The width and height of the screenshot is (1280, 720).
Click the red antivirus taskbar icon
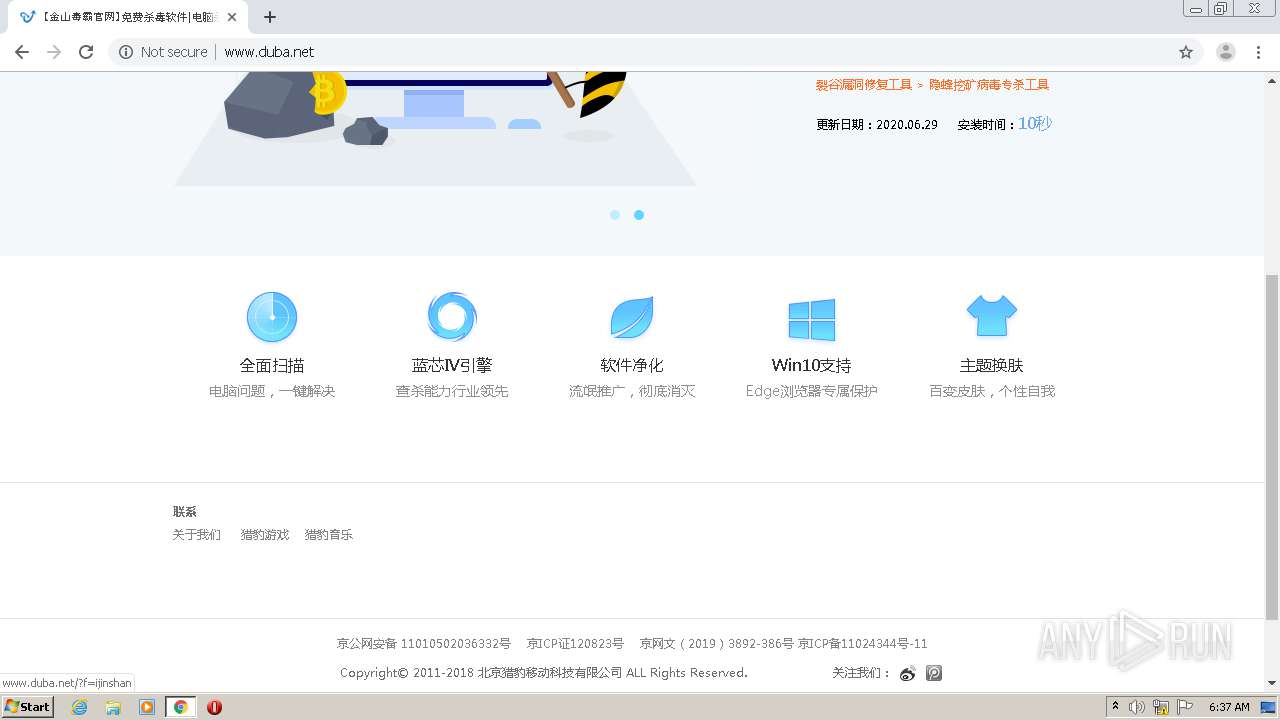point(214,707)
